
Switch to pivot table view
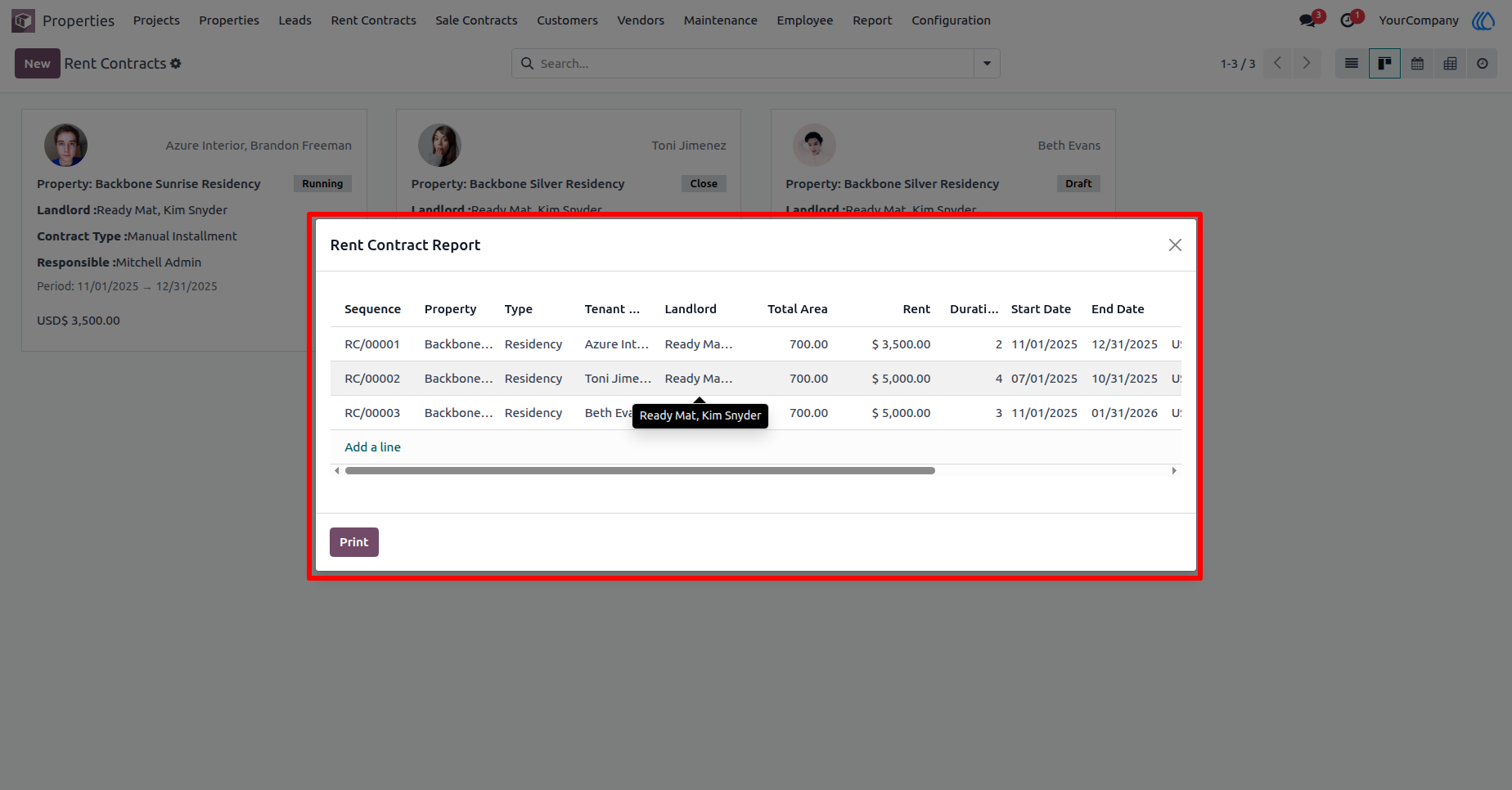point(1450,64)
